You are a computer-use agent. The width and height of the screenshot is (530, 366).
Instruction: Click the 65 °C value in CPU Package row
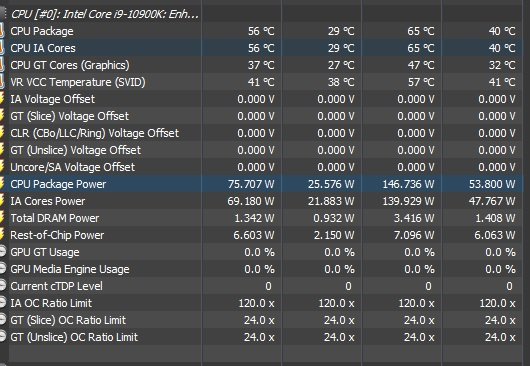[x=421, y=31]
